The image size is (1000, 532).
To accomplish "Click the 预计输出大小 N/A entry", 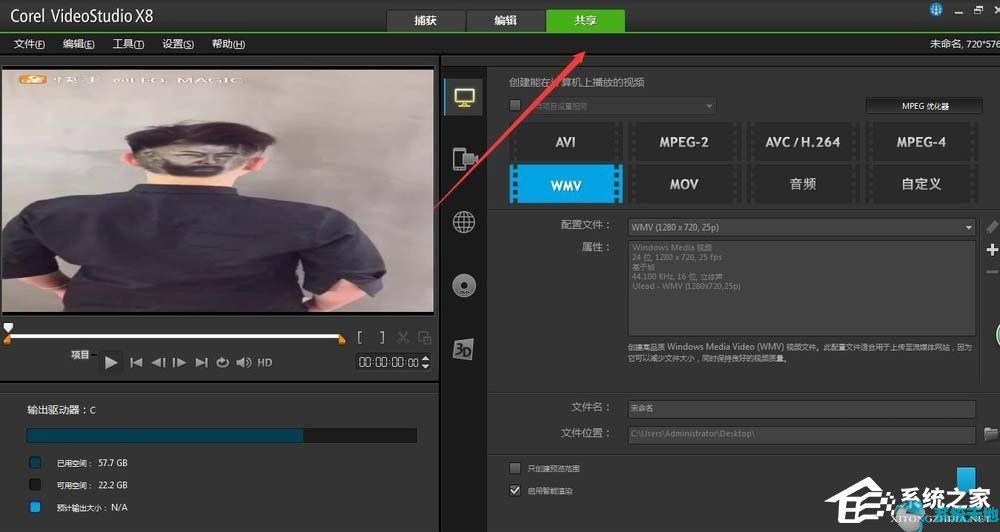I will coord(92,508).
